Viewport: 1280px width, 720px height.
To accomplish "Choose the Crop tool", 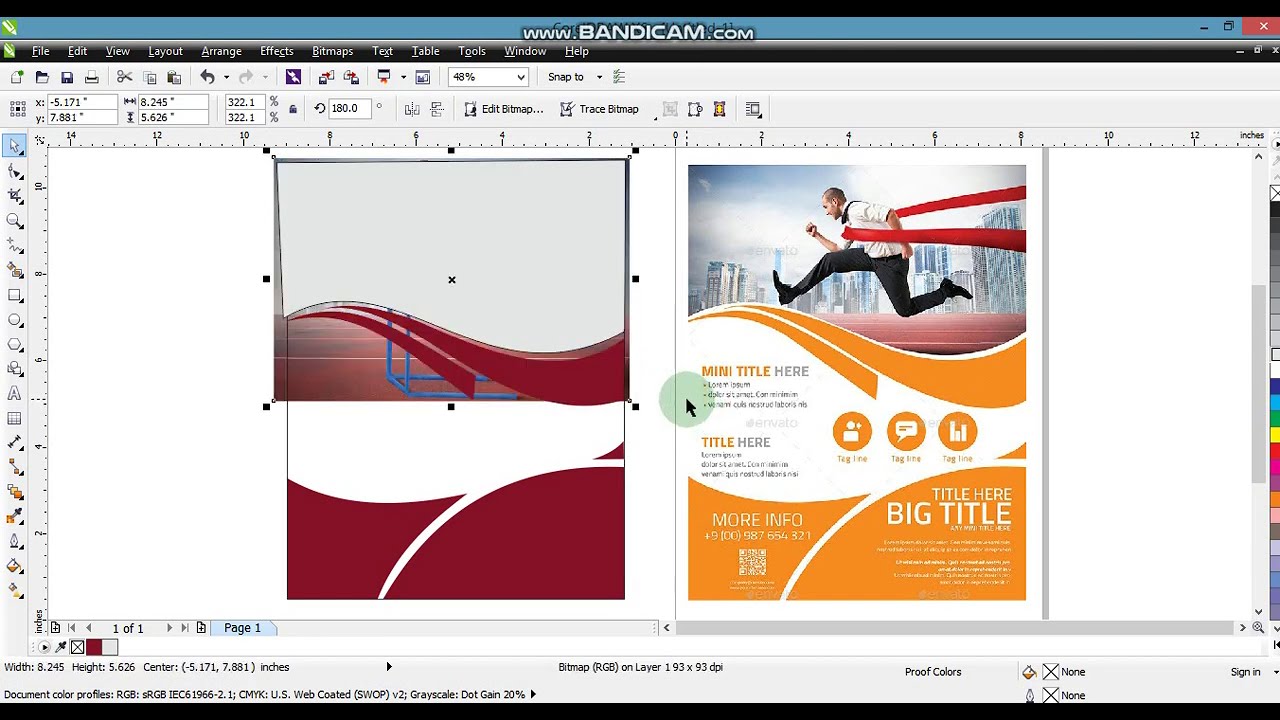I will click(15, 196).
